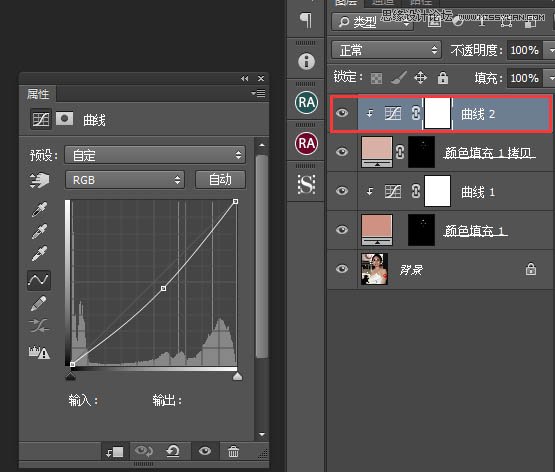
Task: Select edit points to modify curve tool
Action: click(39, 280)
